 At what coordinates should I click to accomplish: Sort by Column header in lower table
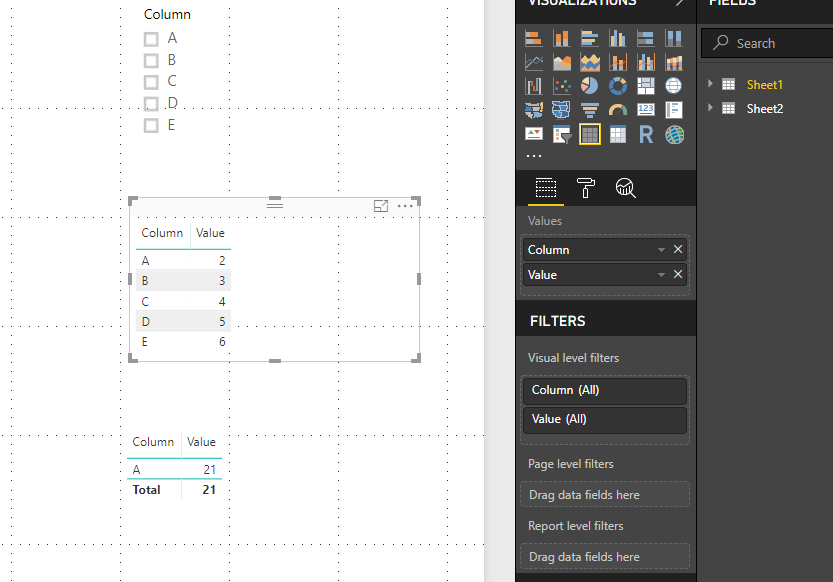pos(153,442)
